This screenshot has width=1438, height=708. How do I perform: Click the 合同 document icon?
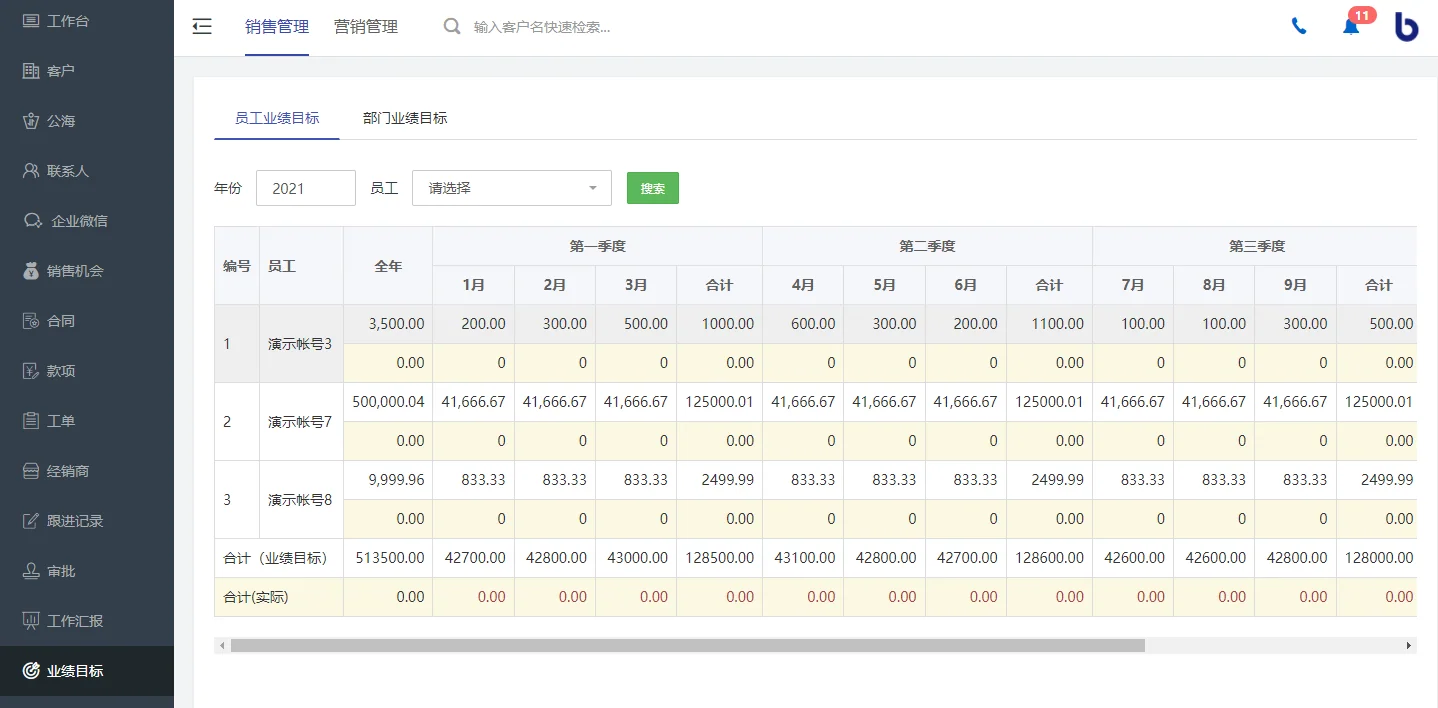point(31,320)
